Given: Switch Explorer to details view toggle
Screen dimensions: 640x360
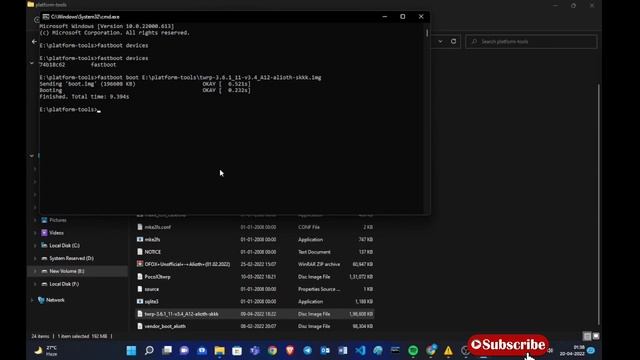Looking at the screenshot, I should (x=587, y=336).
